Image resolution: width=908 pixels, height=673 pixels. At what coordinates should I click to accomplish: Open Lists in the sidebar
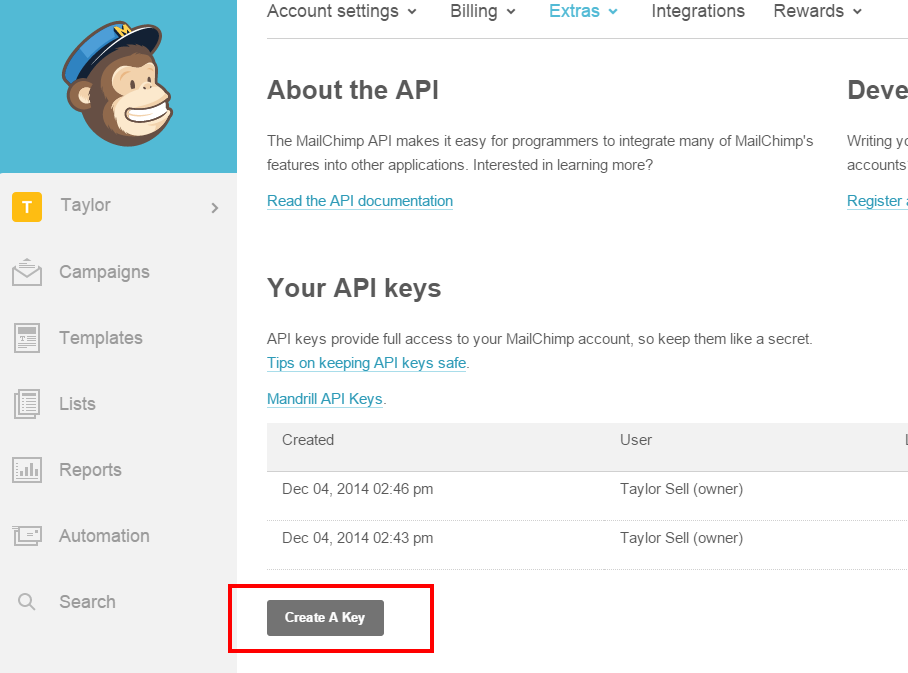pyautogui.click(x=77, y=404)
